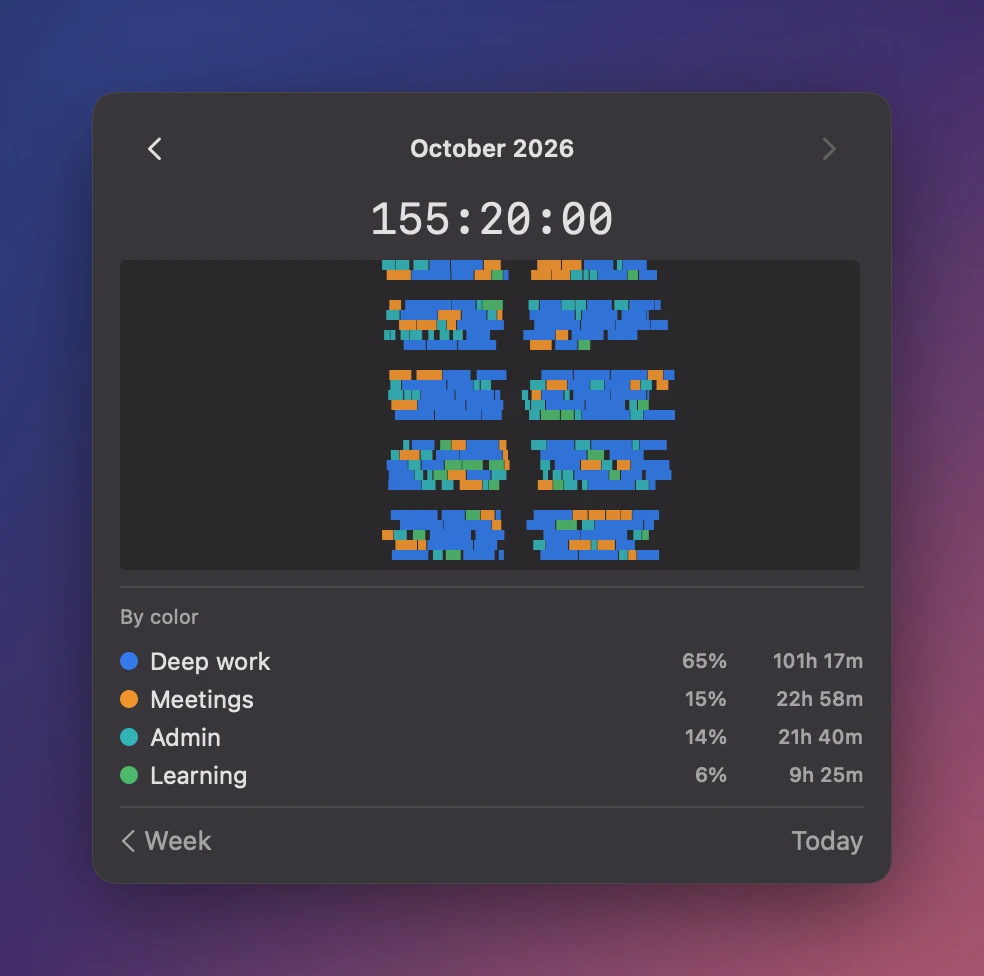Click the 22h 58m duration value
The height and width of the screenshot is (976, 984).
820,699
